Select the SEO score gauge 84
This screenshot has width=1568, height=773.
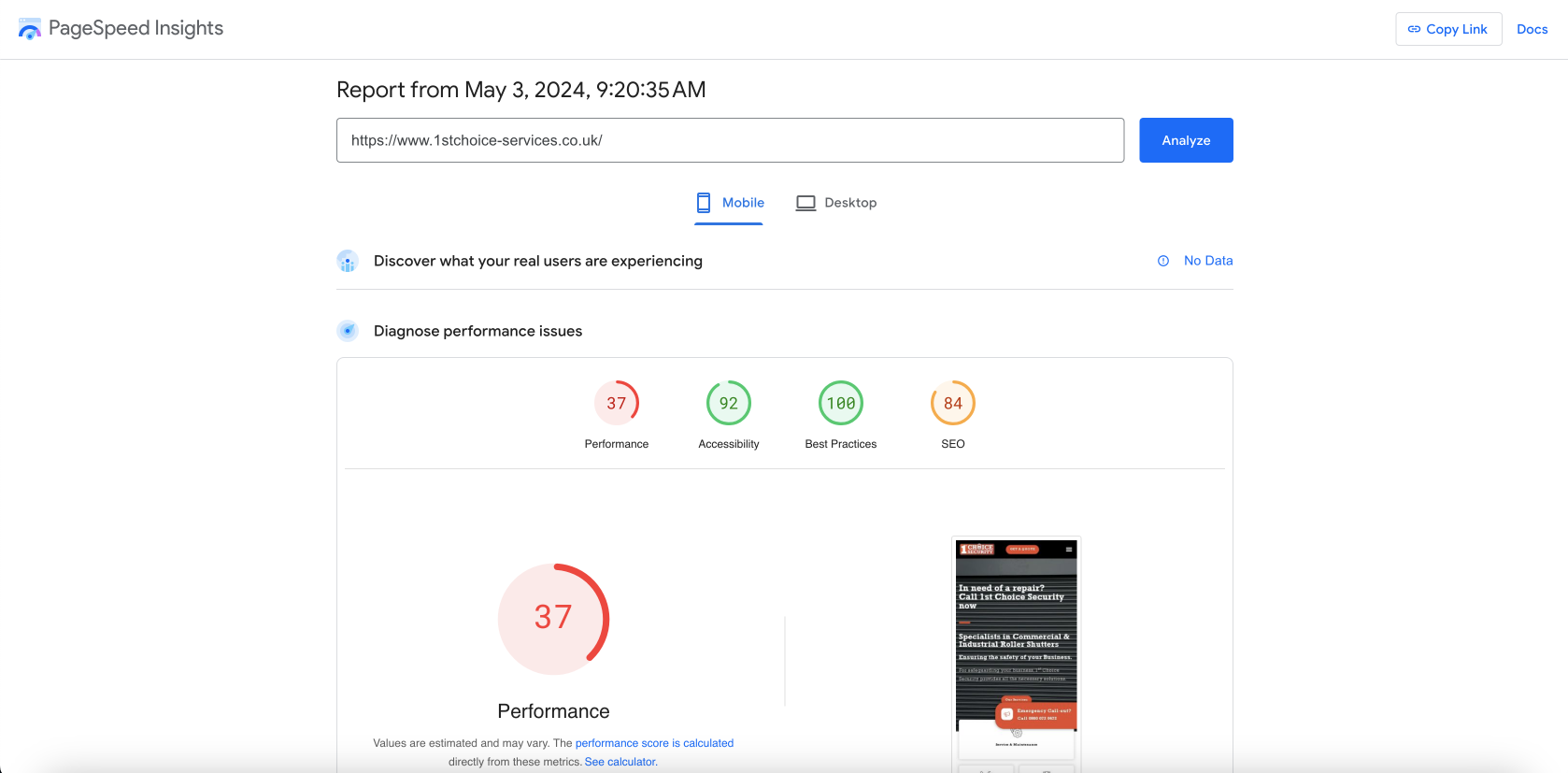click(953, 403)
